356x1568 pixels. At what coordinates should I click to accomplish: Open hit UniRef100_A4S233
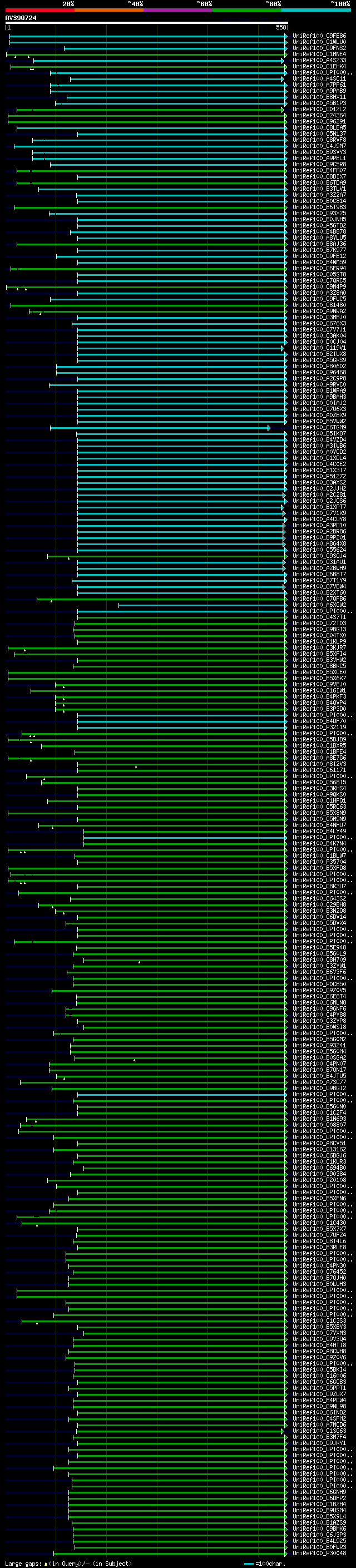tap(319, 60)
